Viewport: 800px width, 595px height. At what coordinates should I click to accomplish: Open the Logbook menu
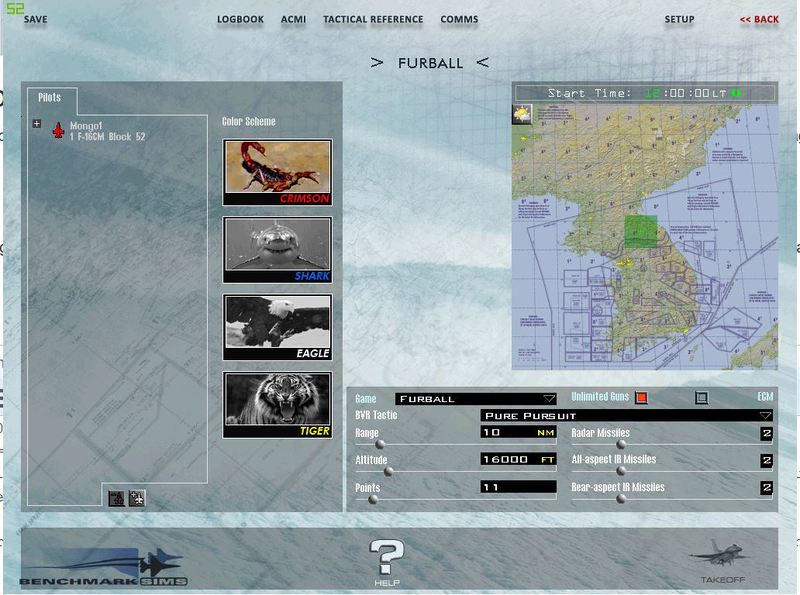[x=240, y=19]
